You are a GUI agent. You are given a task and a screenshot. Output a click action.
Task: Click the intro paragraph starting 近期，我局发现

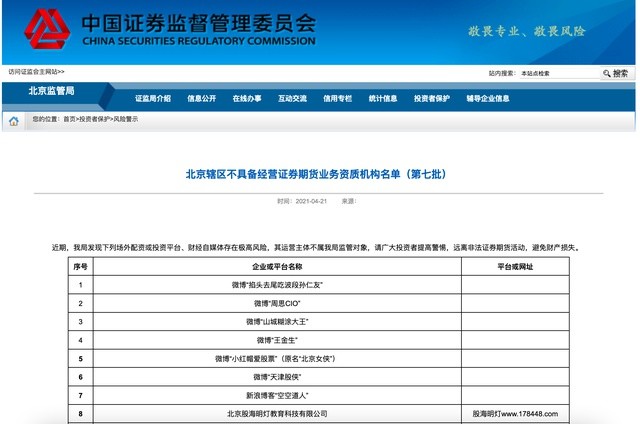tap(316, 247)
